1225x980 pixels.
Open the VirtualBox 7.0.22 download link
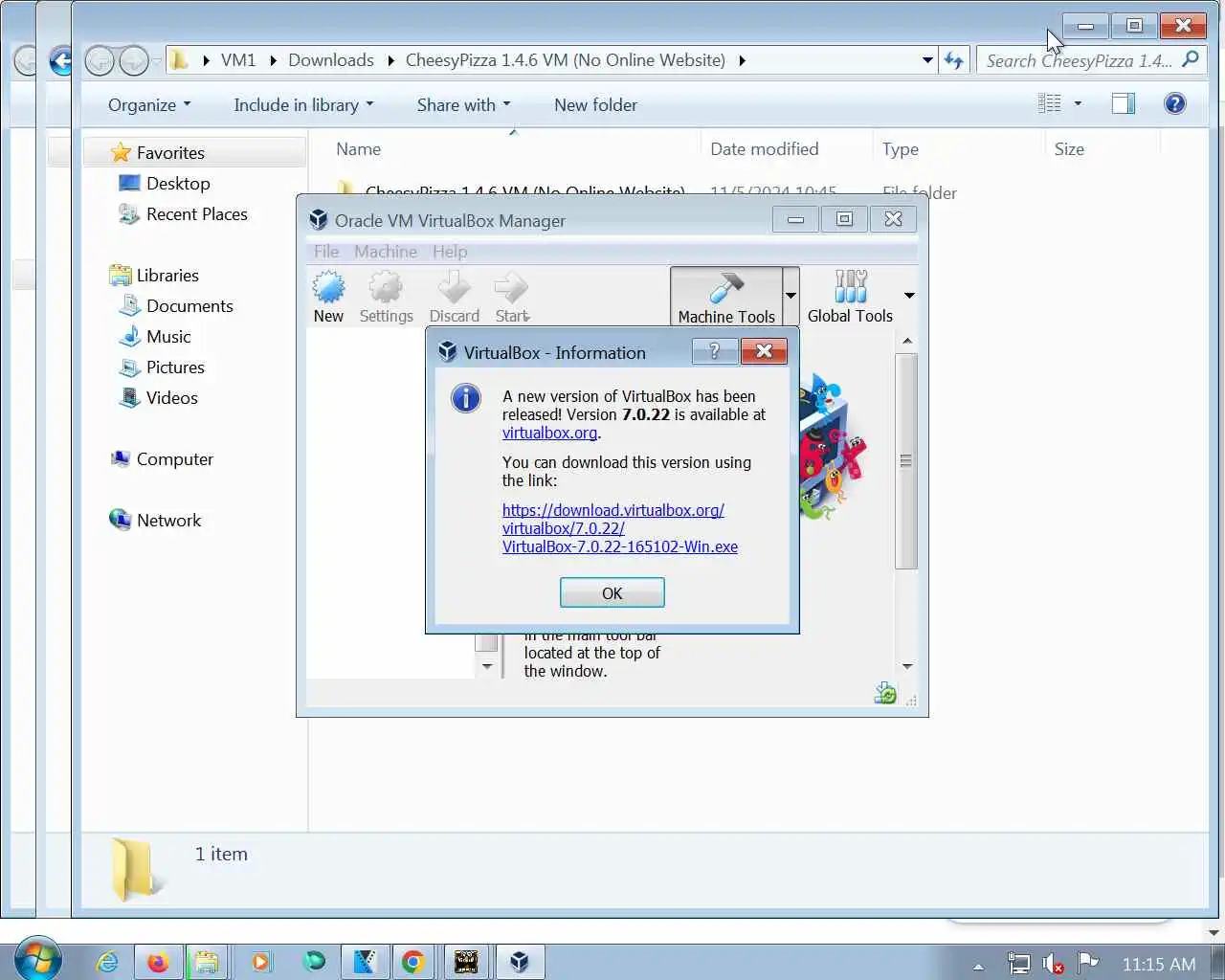click(619, 528)
